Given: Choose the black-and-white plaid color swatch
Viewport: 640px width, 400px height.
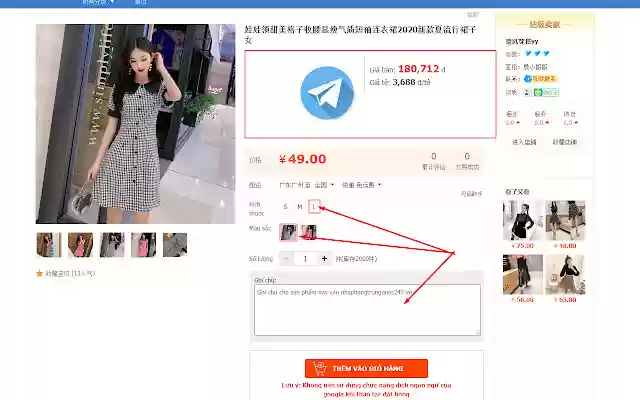Looking at the screenshot, I should [x=288, y=232].
